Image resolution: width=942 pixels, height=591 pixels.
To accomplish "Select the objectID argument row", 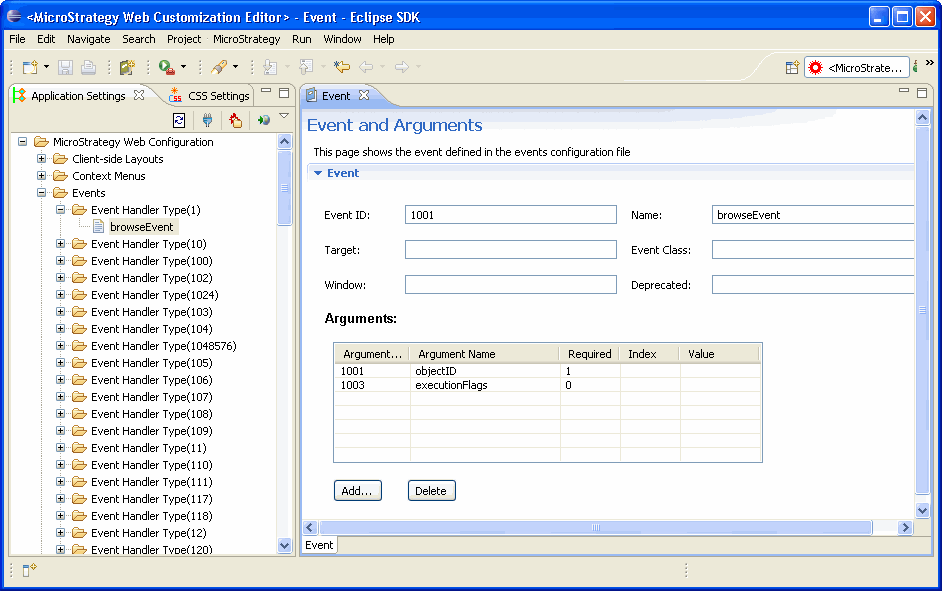I will point(547,371).
